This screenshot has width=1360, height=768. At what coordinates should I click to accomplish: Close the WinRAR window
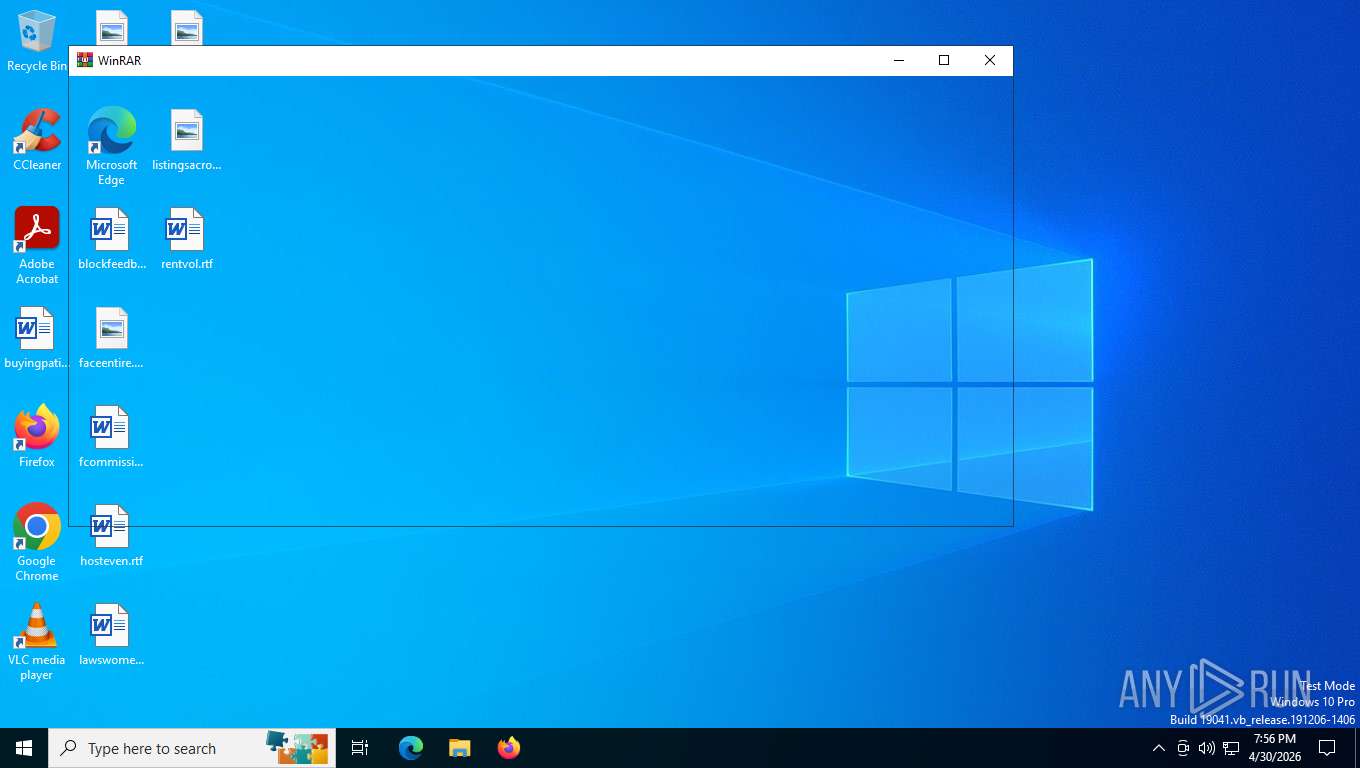989,60
